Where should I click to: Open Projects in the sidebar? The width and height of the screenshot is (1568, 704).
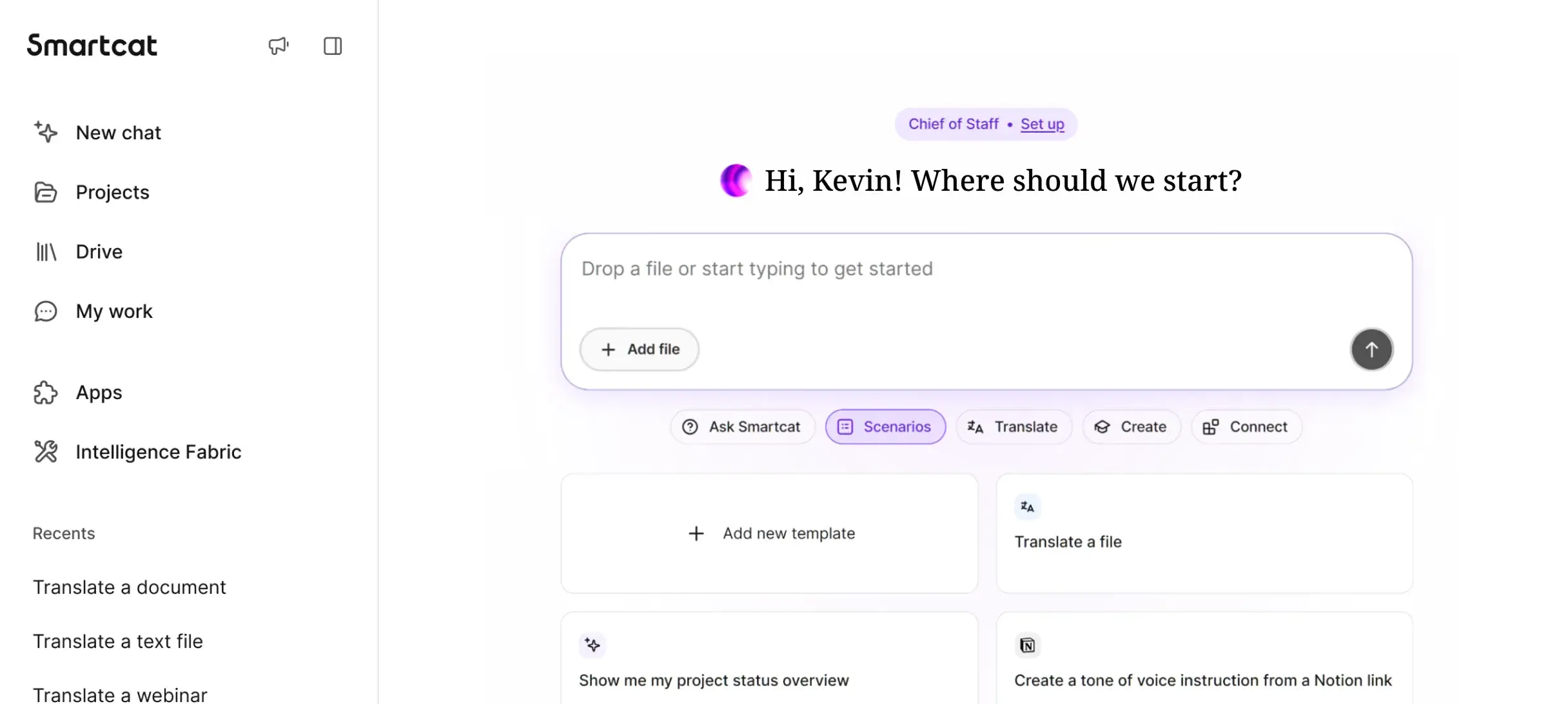point(113,192)
